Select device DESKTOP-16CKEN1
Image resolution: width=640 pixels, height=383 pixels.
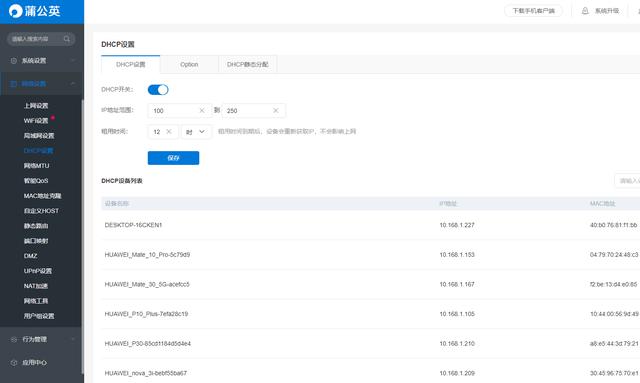click(x=133, y=225)
